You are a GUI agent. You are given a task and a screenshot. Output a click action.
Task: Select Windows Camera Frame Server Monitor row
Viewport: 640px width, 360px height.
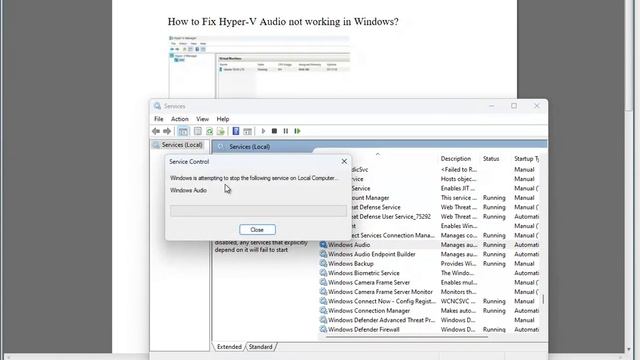(429, 291)
